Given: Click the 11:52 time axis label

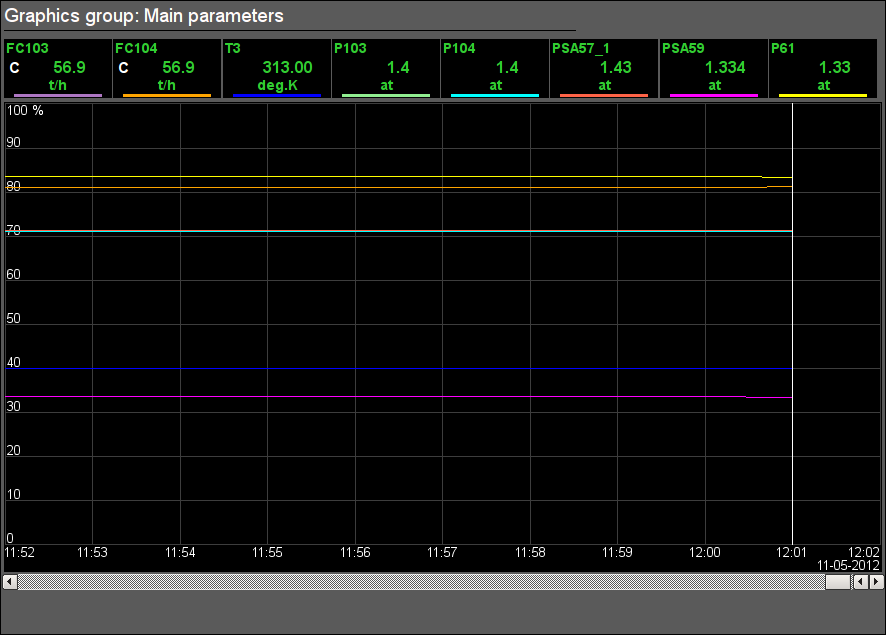Looking at the screenshot, I should (20, 552).
